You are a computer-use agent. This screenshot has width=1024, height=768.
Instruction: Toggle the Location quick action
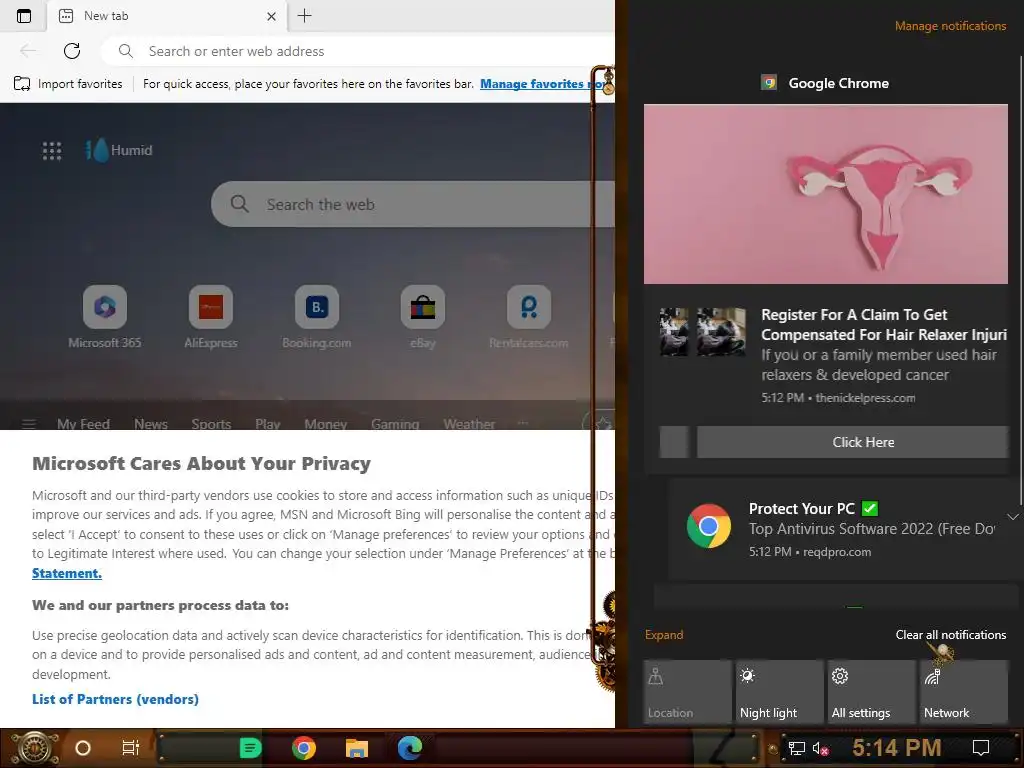pyautogui.click(x=688, y=692)
